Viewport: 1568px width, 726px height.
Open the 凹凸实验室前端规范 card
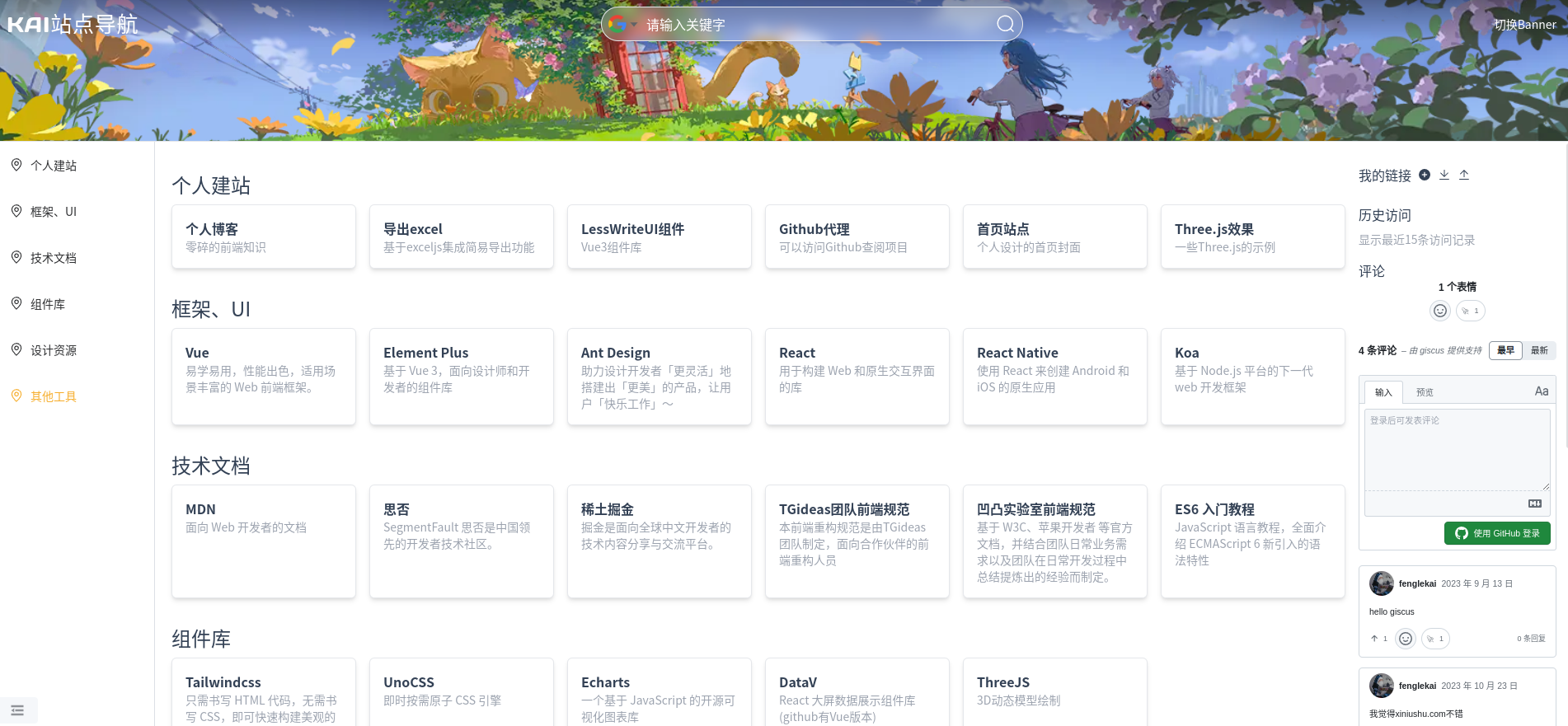point(1055,541)
